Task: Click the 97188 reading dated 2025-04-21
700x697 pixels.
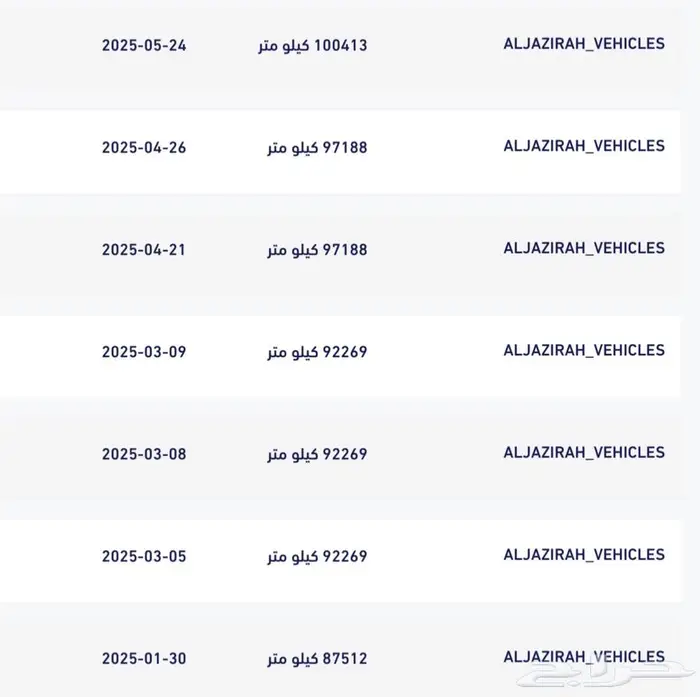Action: pos(317,250)
